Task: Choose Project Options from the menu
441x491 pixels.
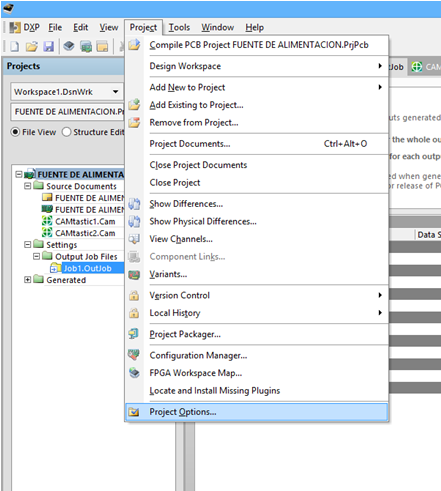Action: [x=257, y=412]
